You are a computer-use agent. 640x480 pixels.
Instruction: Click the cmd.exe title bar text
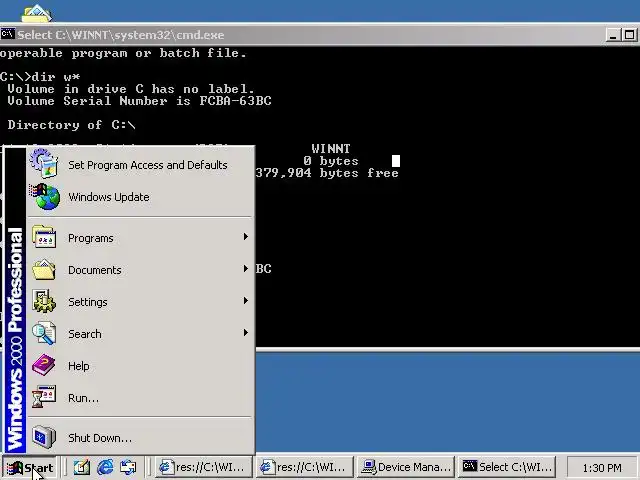[121, 35]
